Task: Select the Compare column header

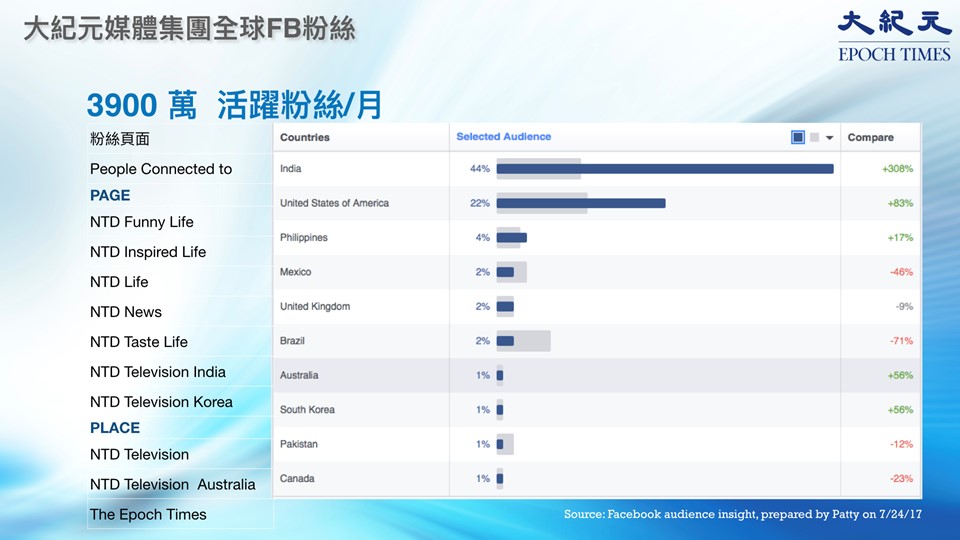Action: pyautogui.click(x=870, y=137)
